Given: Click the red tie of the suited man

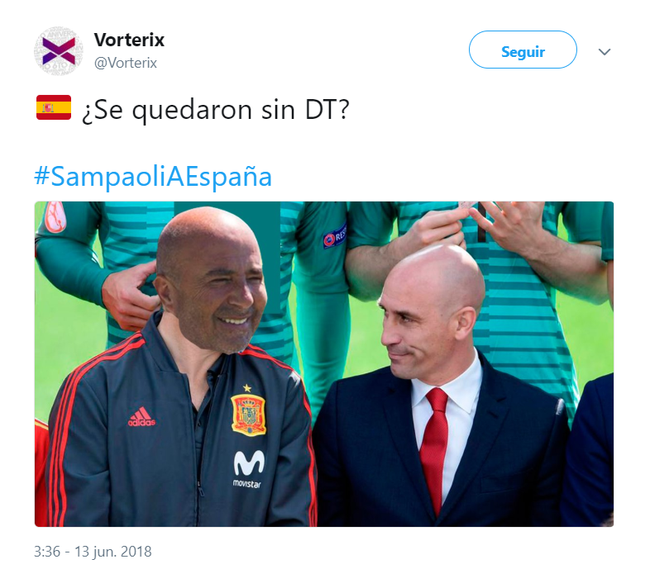Looking at the screenshot, I should click(434, 449).
